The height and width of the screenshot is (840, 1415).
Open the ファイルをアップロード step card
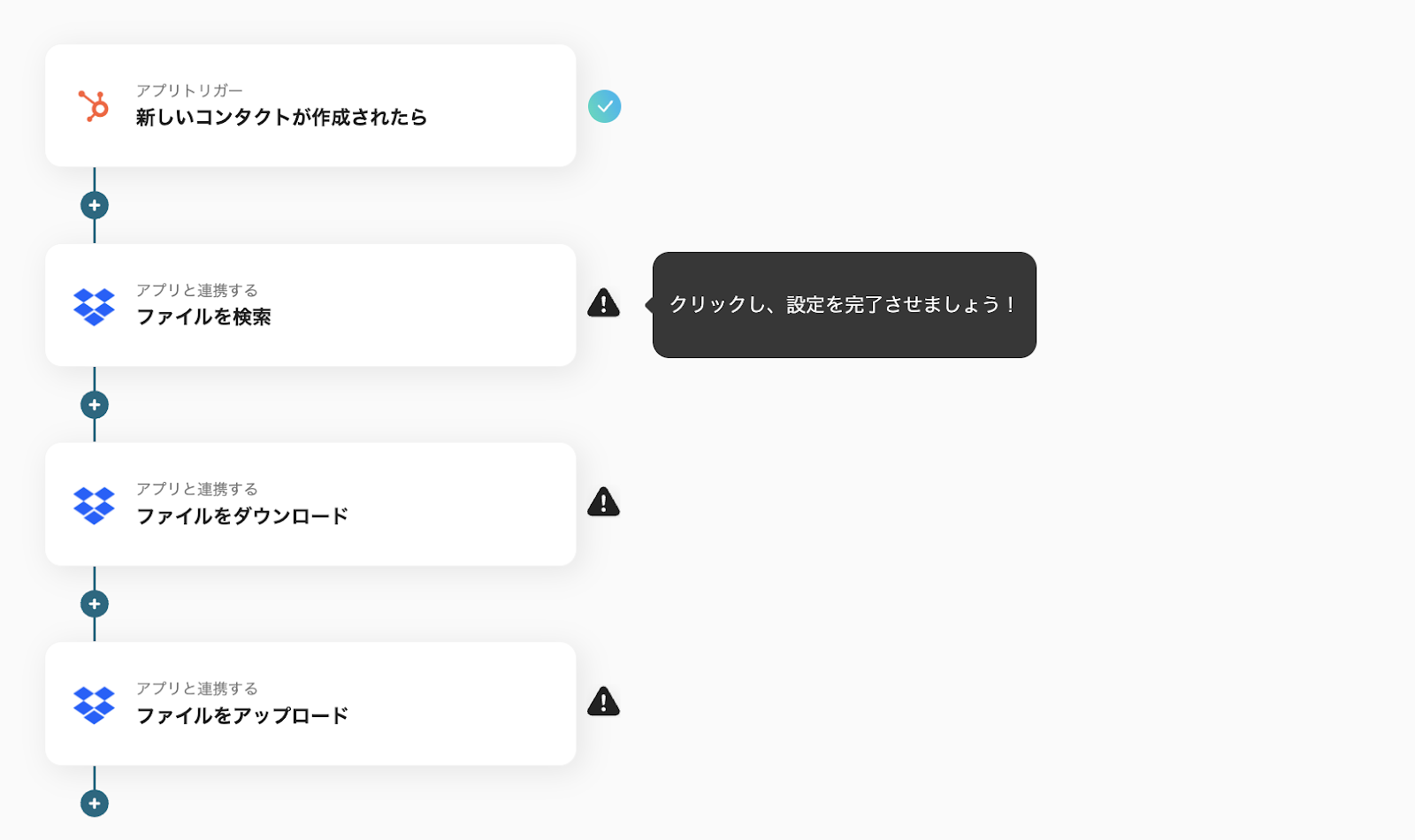[x=310, y=704]
